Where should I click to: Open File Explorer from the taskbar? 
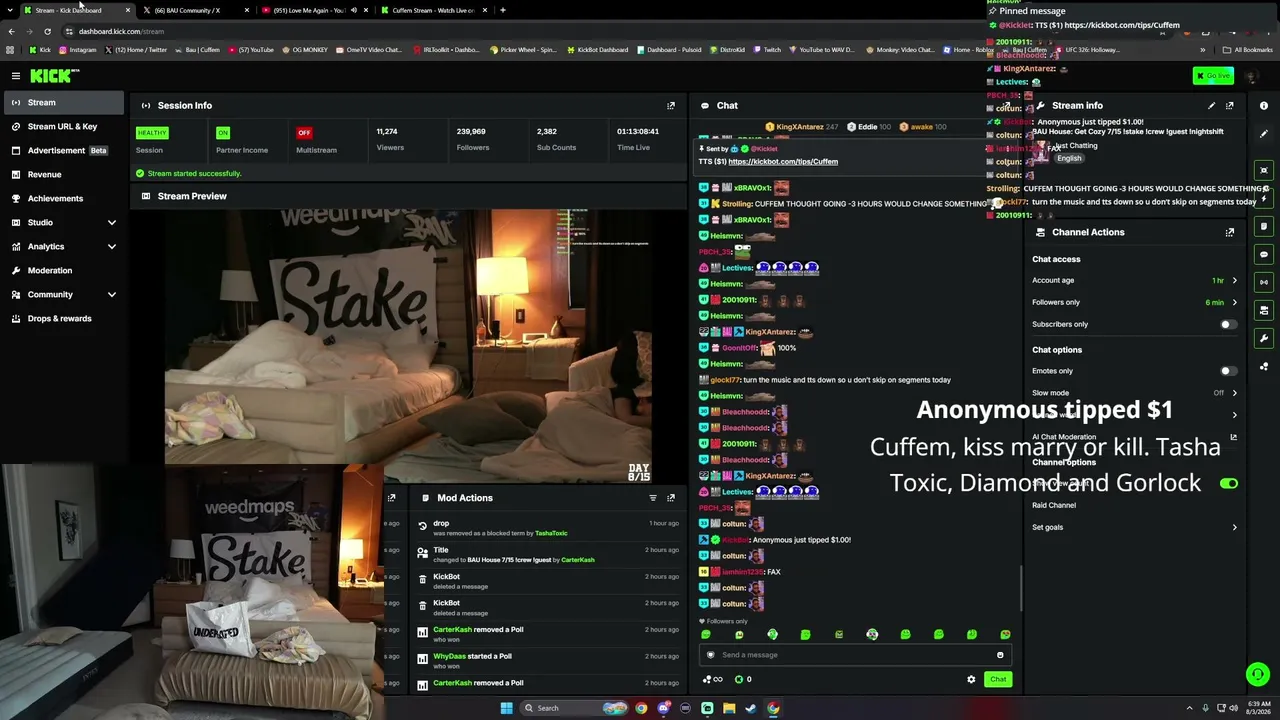pos(729,708)
